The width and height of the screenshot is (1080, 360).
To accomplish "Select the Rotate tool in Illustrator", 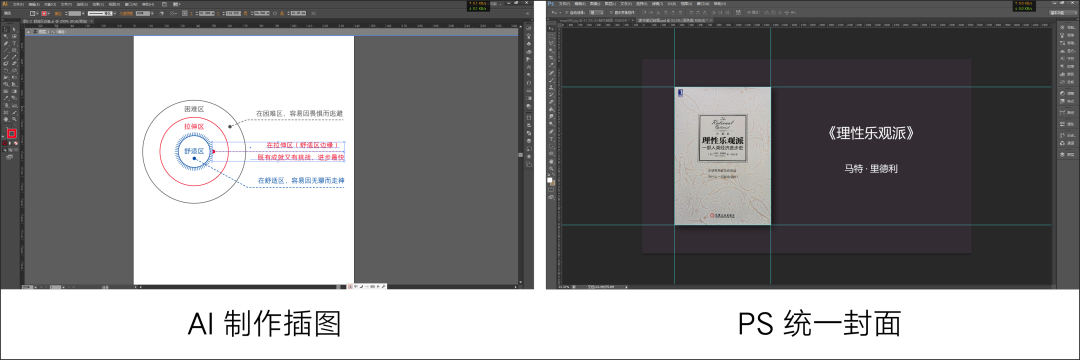I will [6, 70].
